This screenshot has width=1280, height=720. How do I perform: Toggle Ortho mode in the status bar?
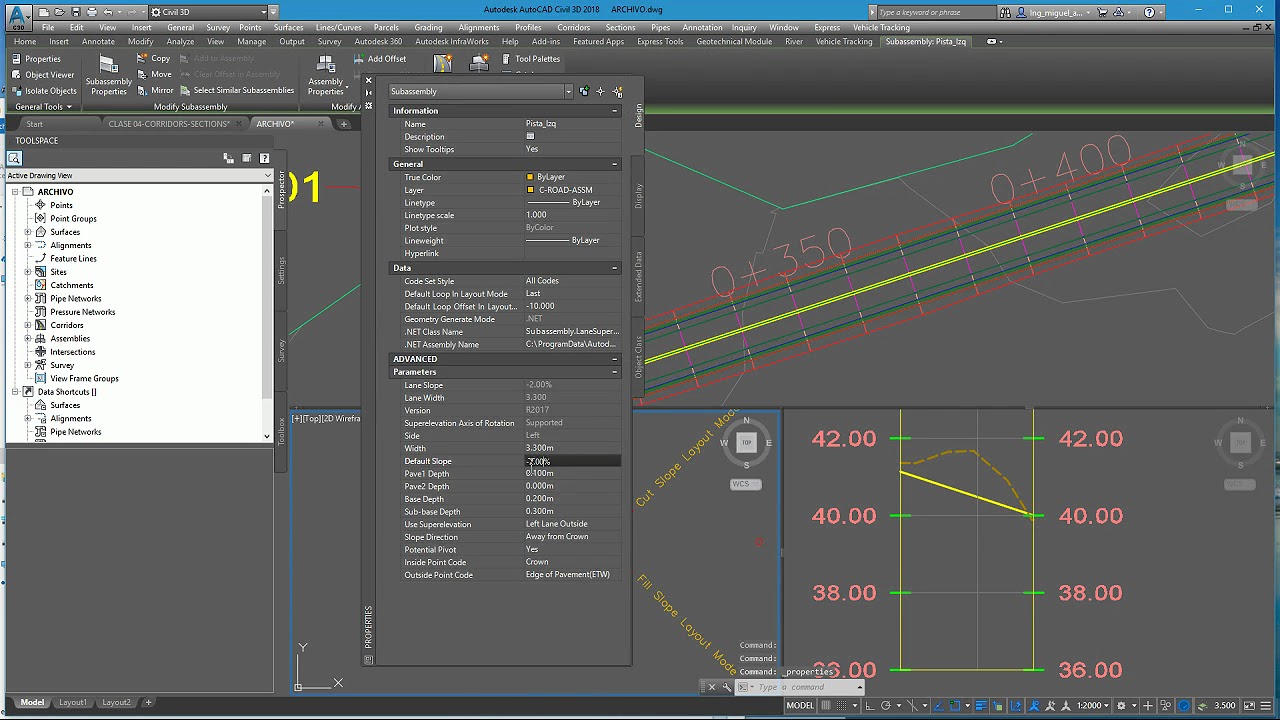[870, 705]
